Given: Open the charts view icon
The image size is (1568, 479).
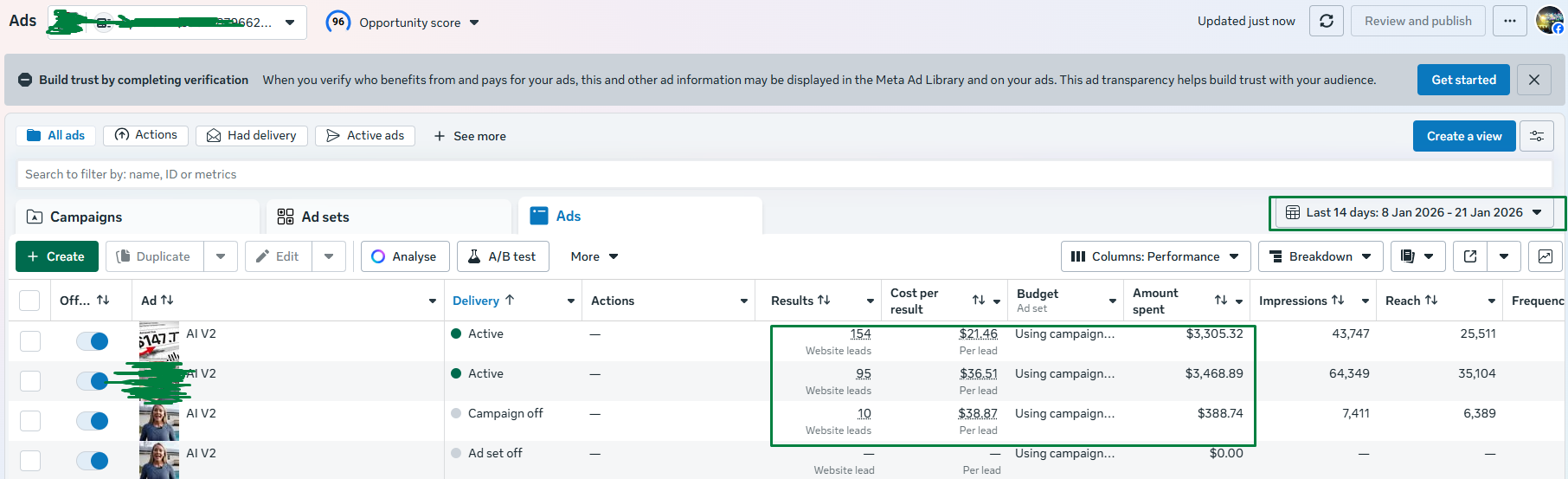Looking at the screenshot, I should 1546,256.
